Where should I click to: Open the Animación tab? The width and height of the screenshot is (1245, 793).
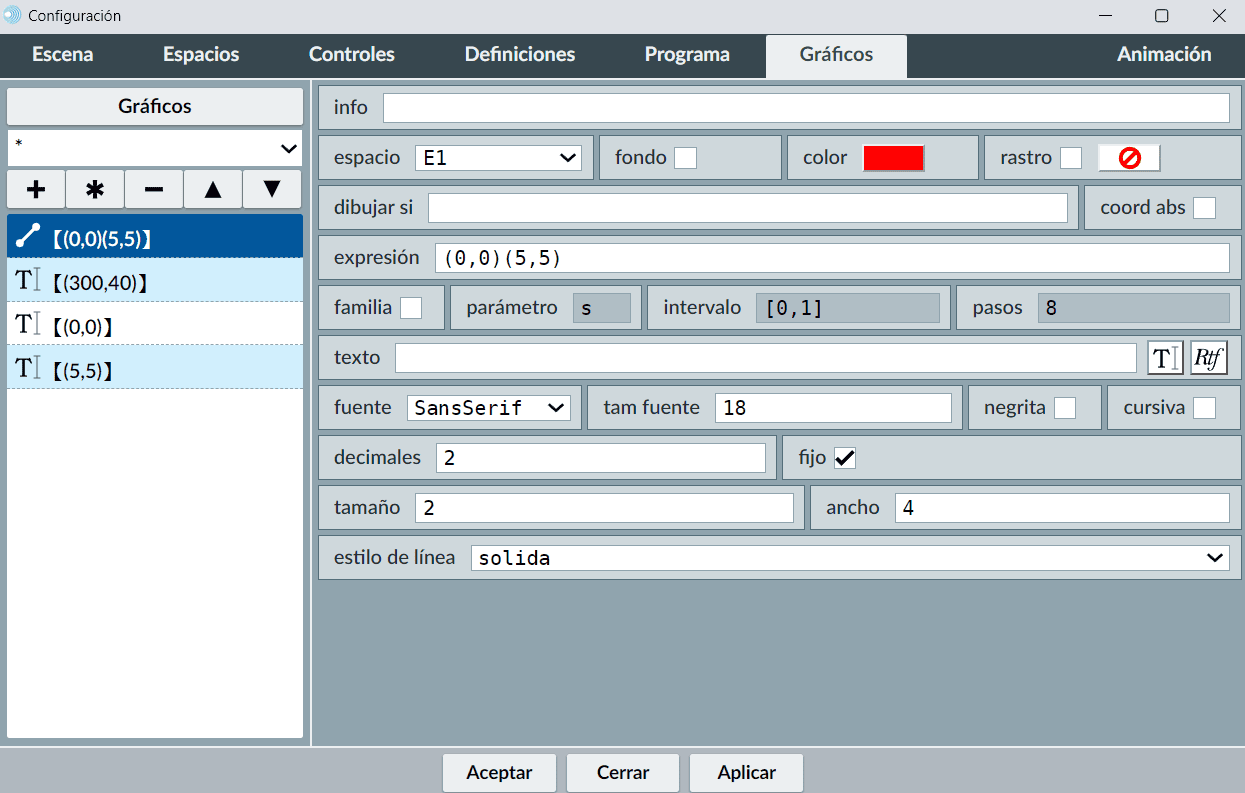[1164, 55]
